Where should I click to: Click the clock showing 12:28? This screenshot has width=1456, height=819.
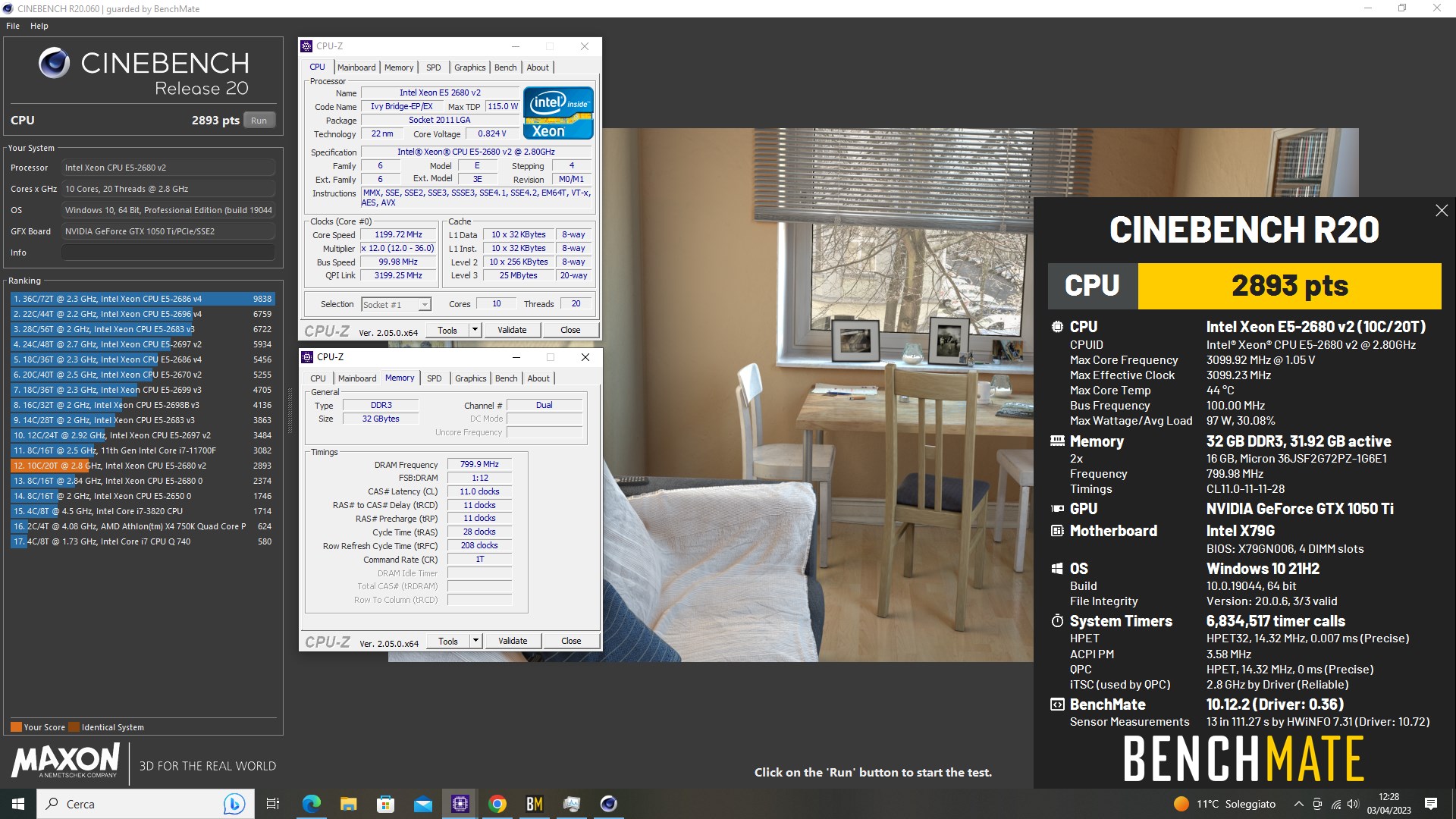pyautogui.click(x=1389, y=797)
